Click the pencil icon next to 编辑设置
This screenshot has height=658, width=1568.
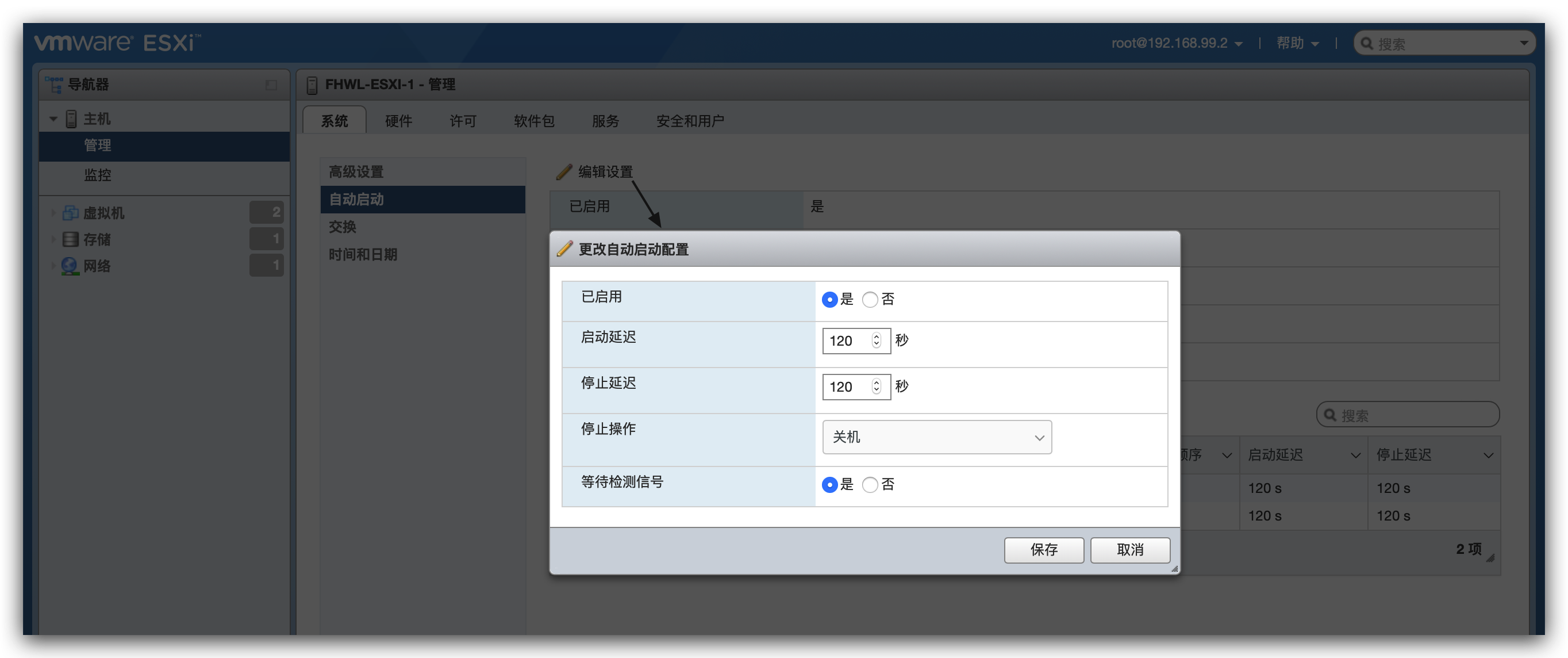click(x=564, y=172)
